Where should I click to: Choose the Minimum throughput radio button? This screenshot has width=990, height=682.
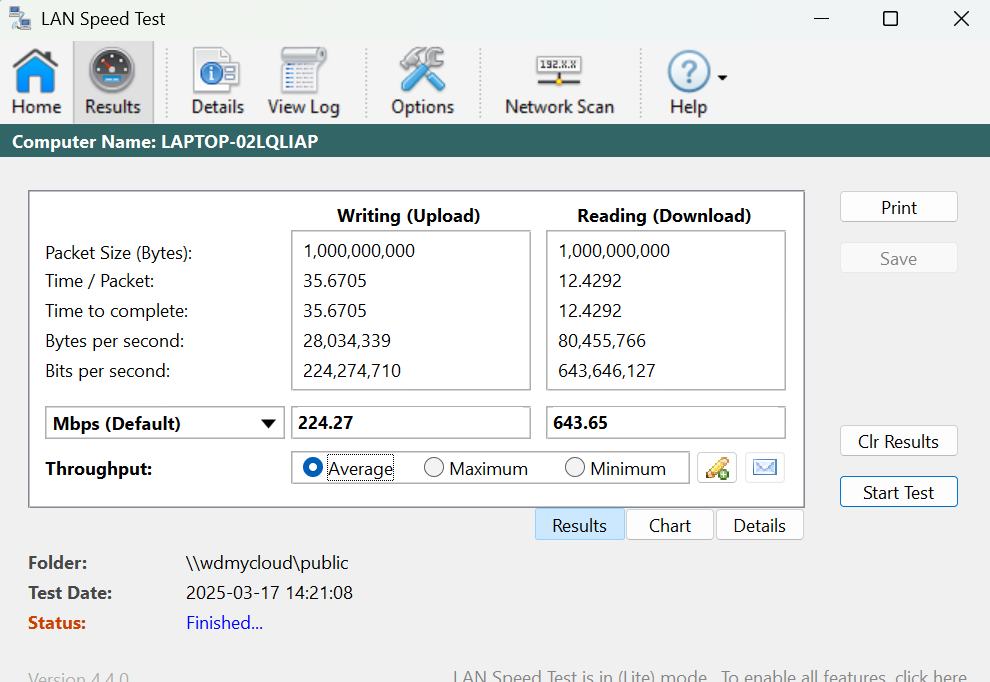[x=575, y=468]
